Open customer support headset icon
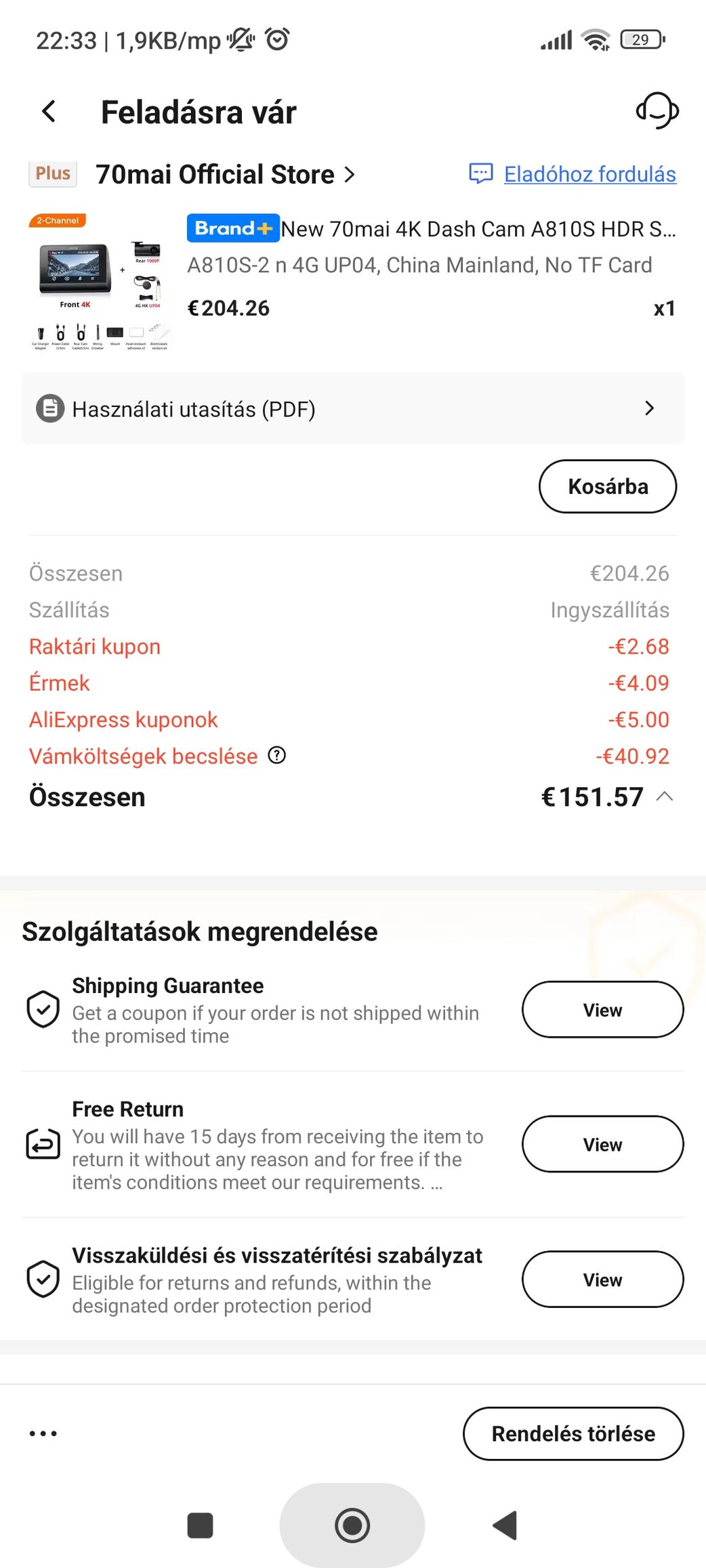The image size is (706, 1568). pyautogui.click(x=657, y=110)
